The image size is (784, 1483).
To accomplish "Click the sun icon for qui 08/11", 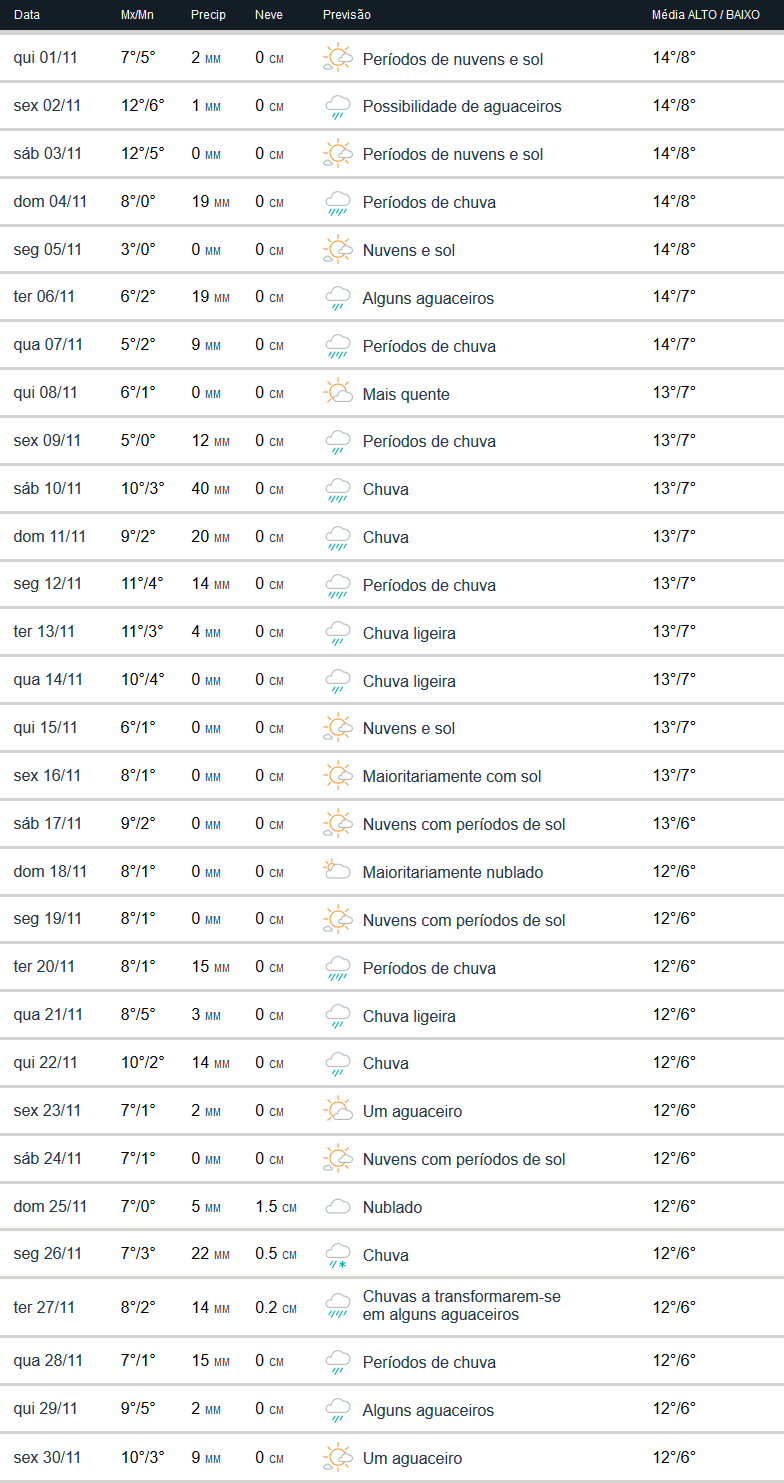I will click(338, 393).
